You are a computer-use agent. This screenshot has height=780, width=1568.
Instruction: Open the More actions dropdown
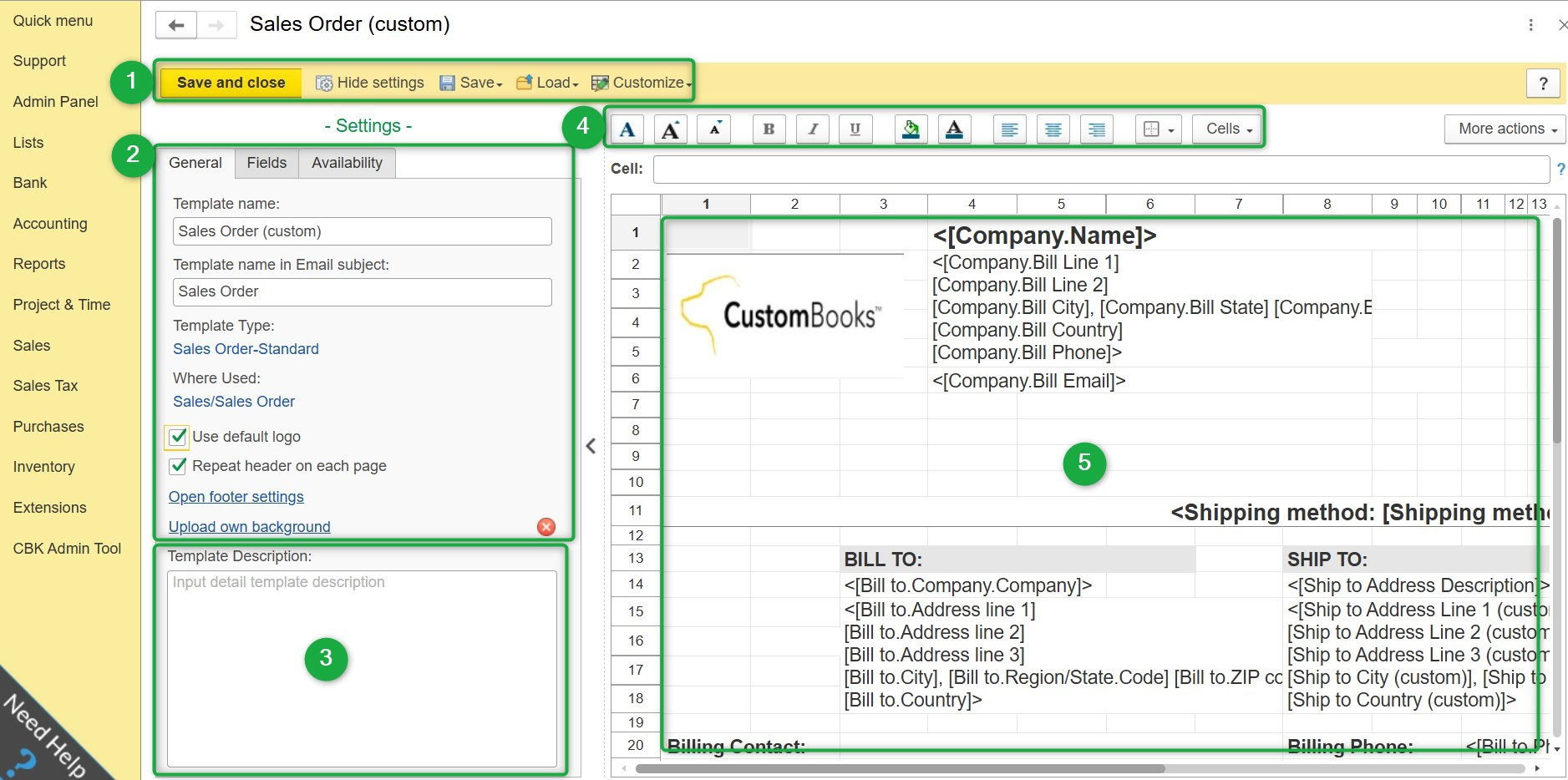tap(1506, 129)
